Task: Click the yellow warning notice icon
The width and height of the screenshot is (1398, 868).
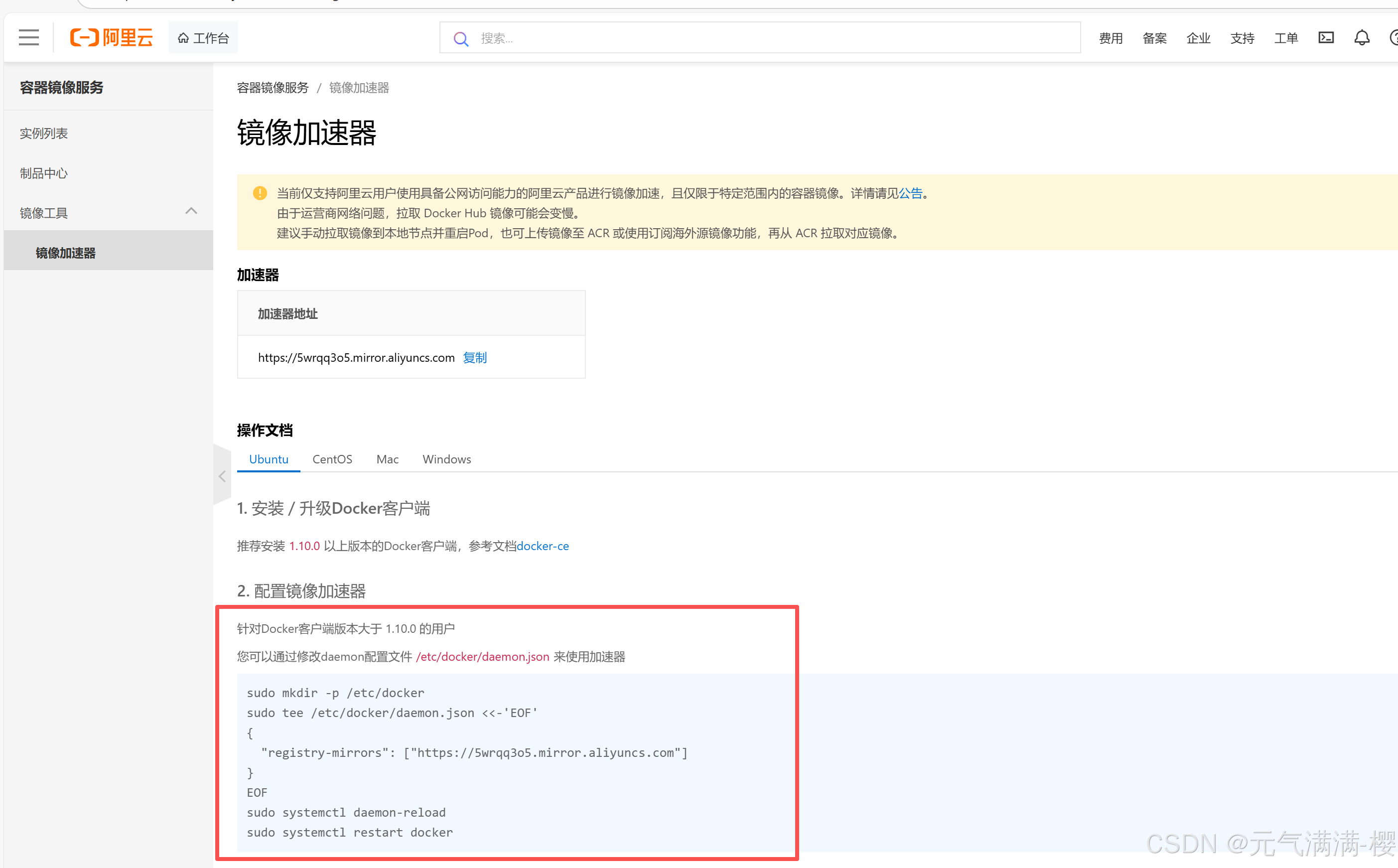Action: (x=260, y=193)
